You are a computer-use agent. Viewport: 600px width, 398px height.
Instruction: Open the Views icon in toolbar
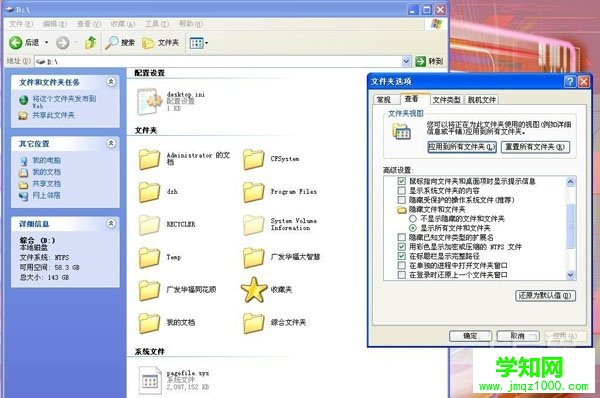click(196, 43)
